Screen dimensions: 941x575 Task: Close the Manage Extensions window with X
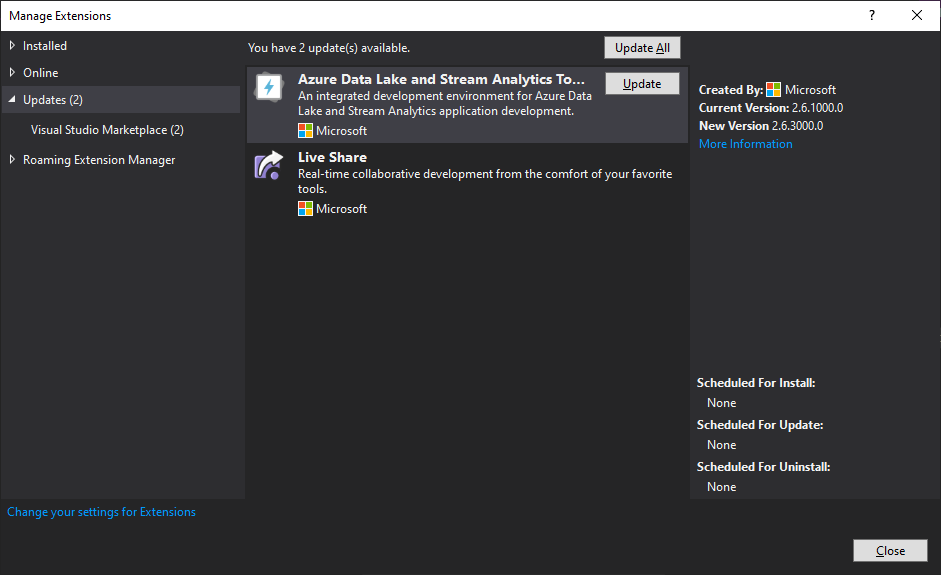[x=916, y=16]
